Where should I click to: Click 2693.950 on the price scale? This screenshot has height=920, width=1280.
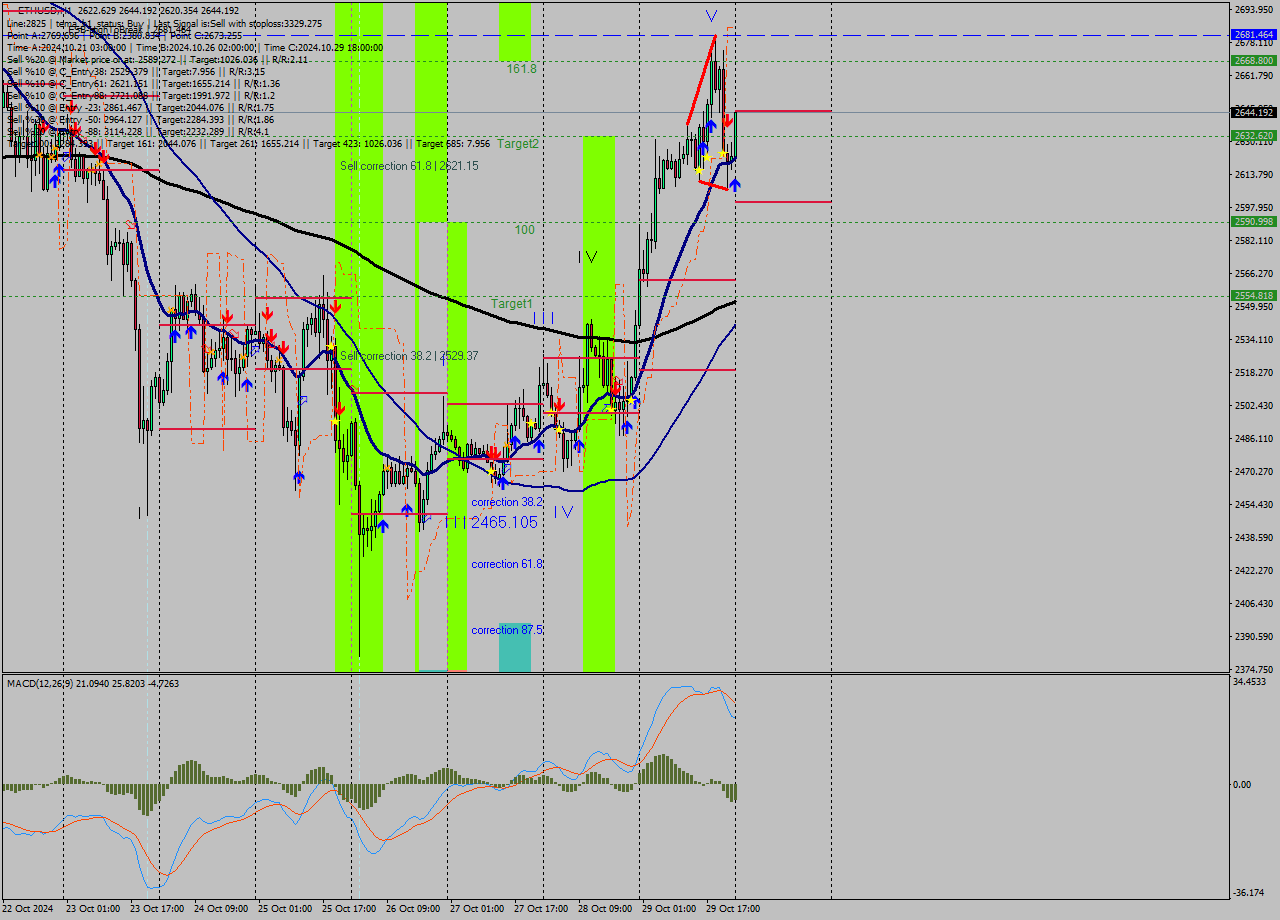[1253, 9]
